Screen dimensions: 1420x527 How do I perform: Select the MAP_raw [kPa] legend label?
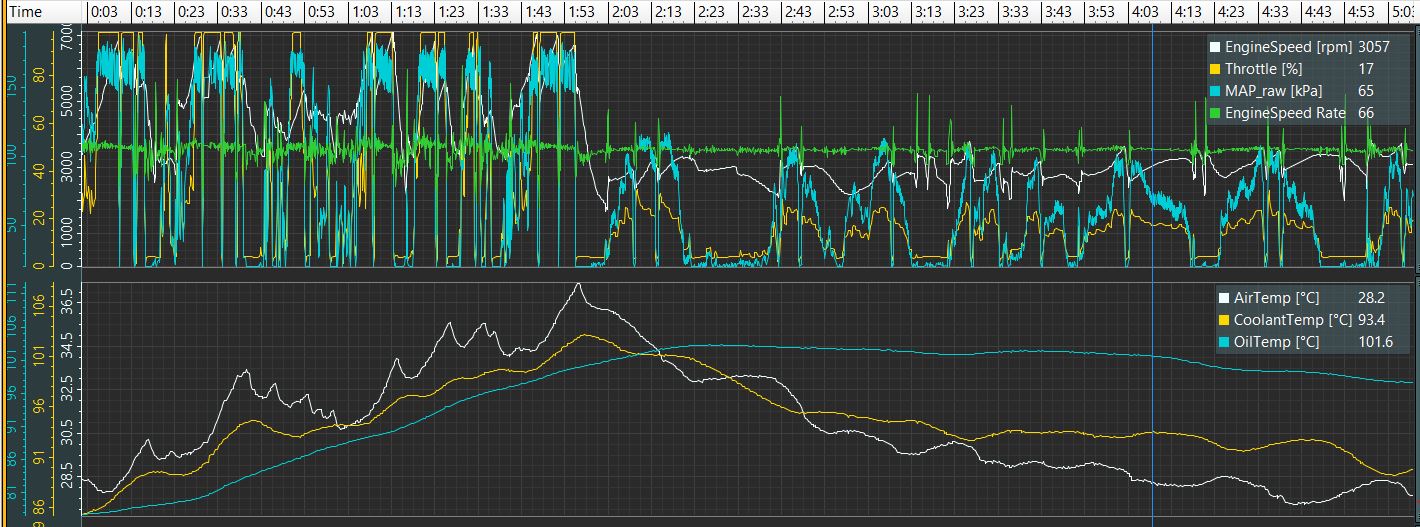[x=1276, y=91]
